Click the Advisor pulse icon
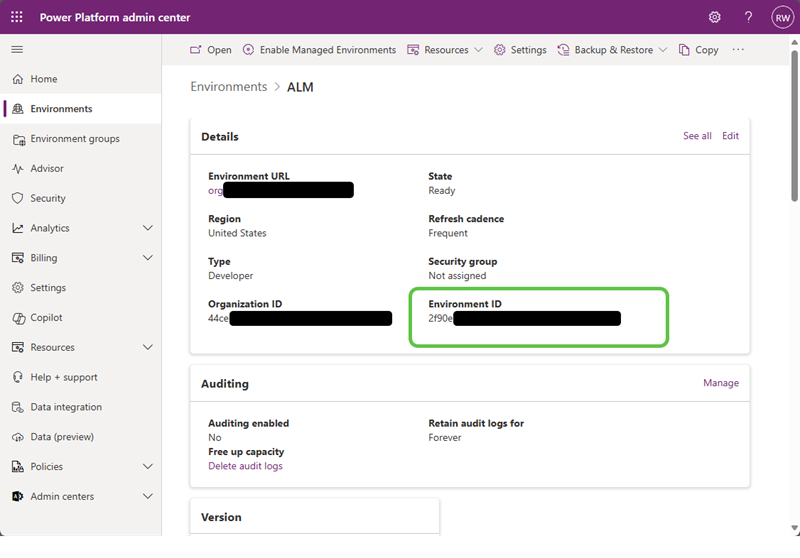This screenshot has width=800, height=558. 18,169
